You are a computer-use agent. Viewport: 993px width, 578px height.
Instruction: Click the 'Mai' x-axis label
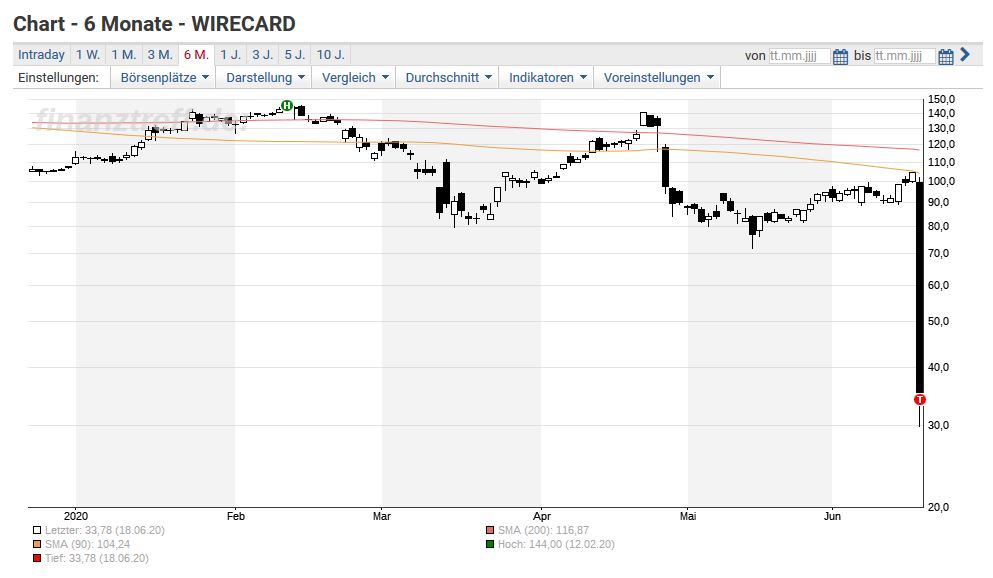(x=688, y=516)
